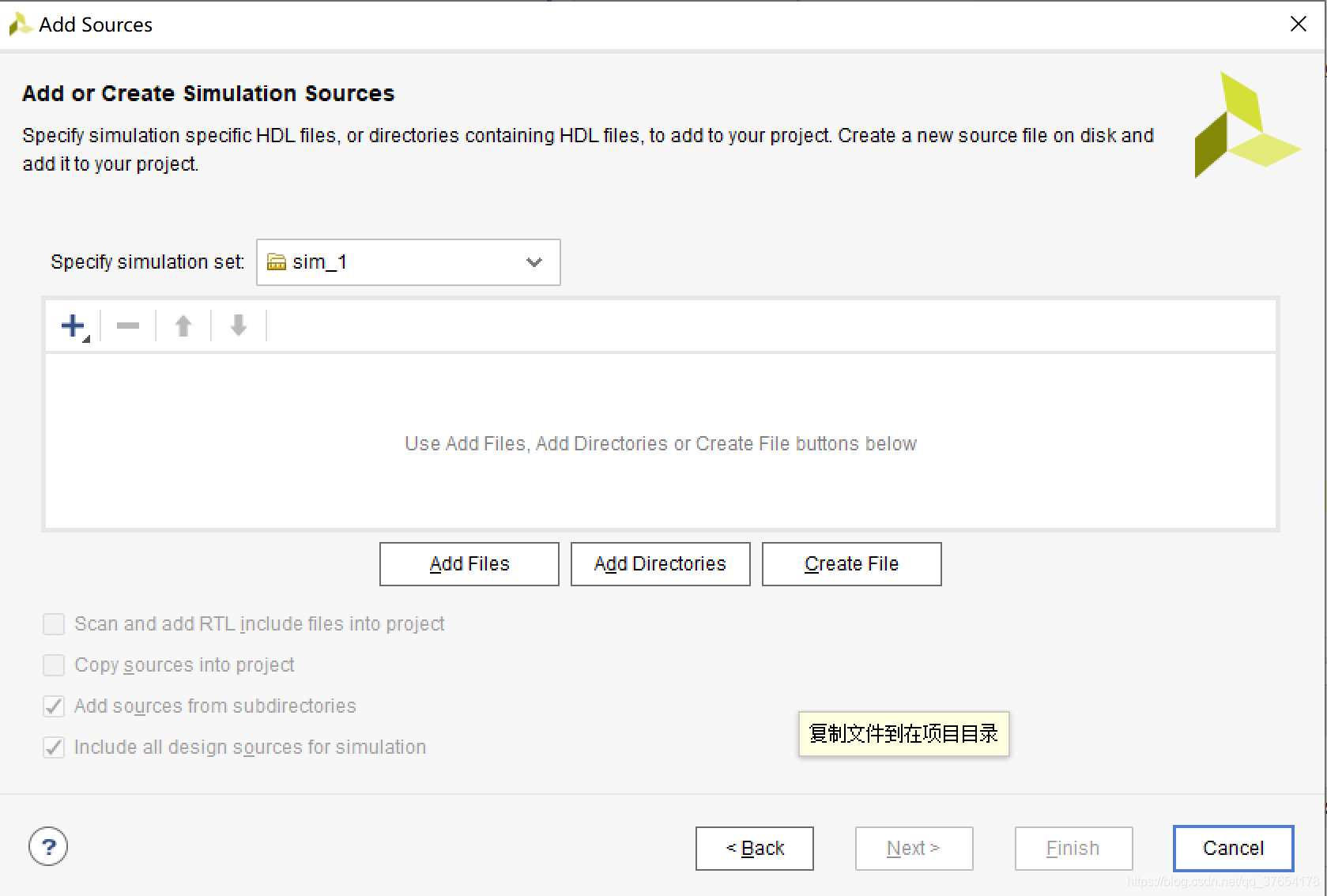
Task: Click the Create File button
Action: 852,564
